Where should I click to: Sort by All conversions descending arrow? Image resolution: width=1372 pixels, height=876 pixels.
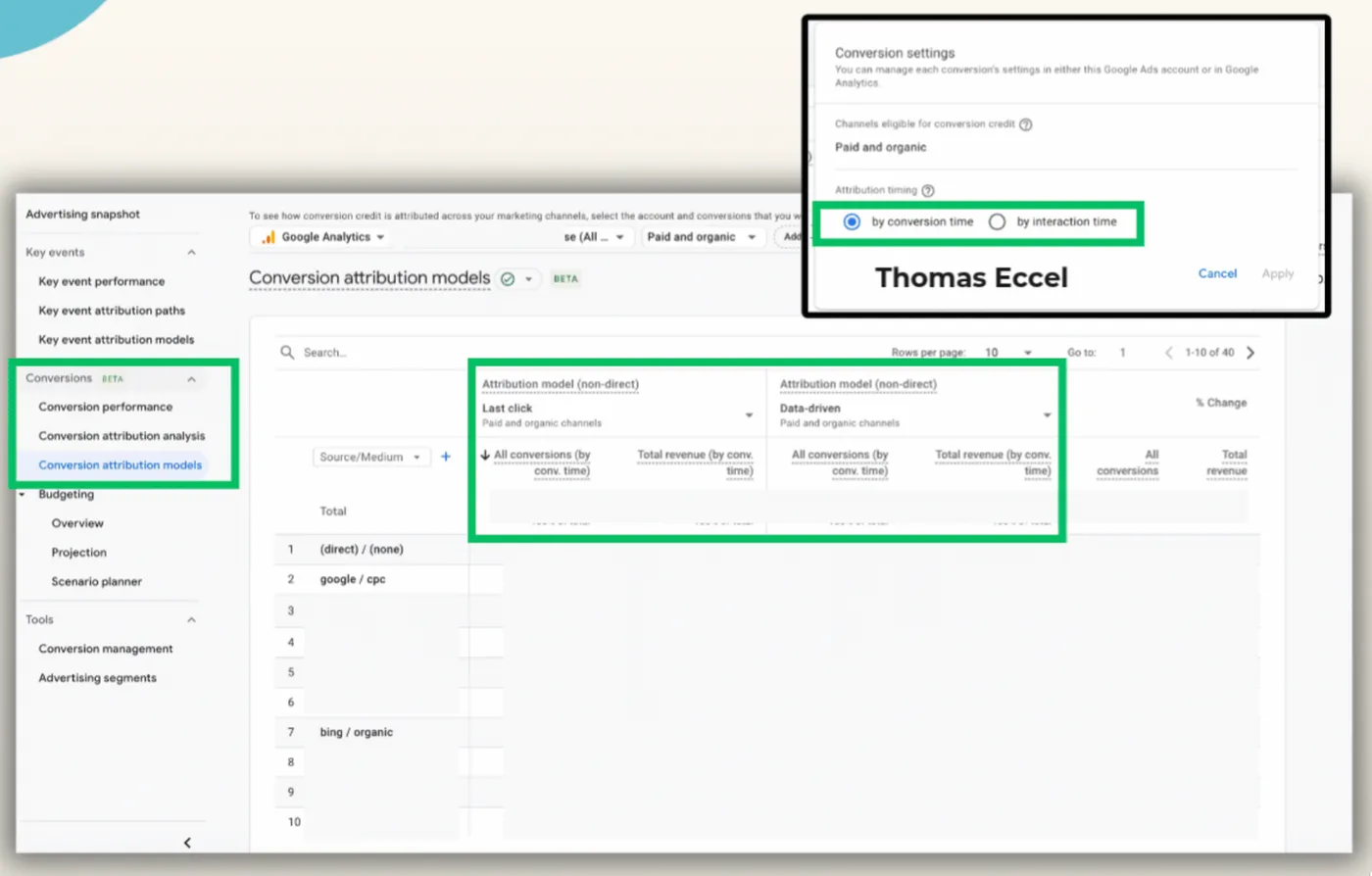coord(485,455)
